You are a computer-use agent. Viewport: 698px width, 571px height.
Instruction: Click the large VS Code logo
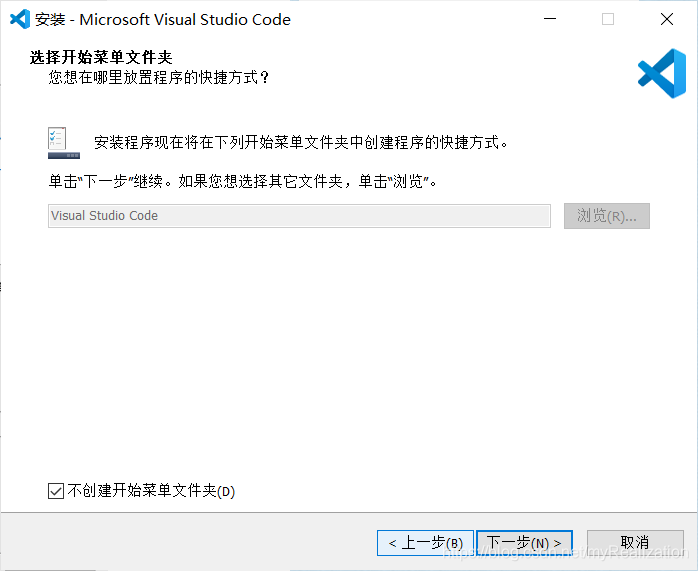coord(662,73)
